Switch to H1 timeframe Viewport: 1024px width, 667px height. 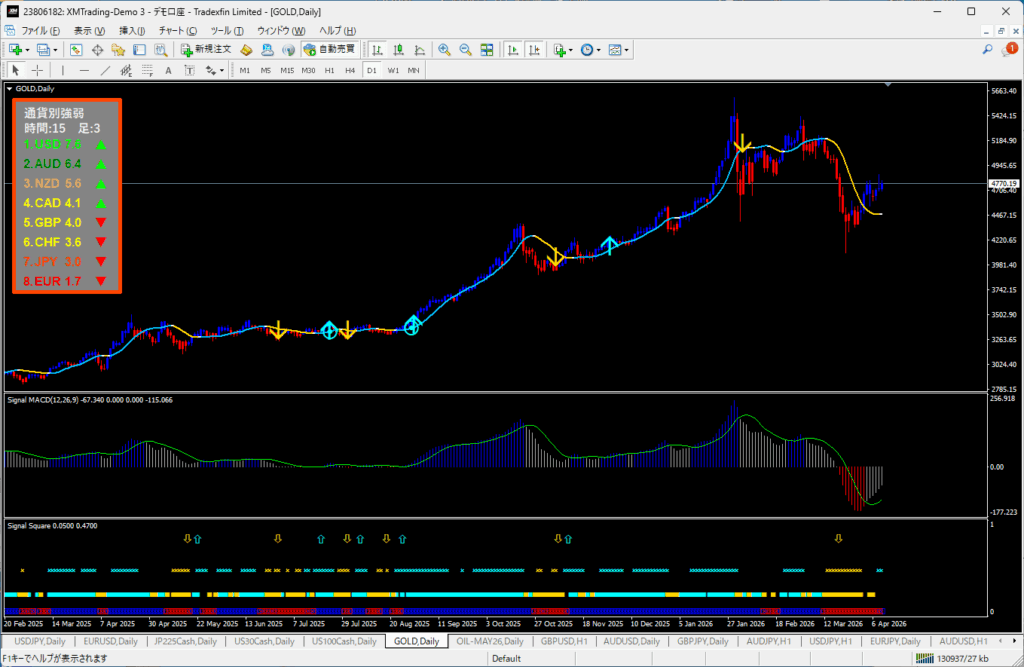point(329,70)
